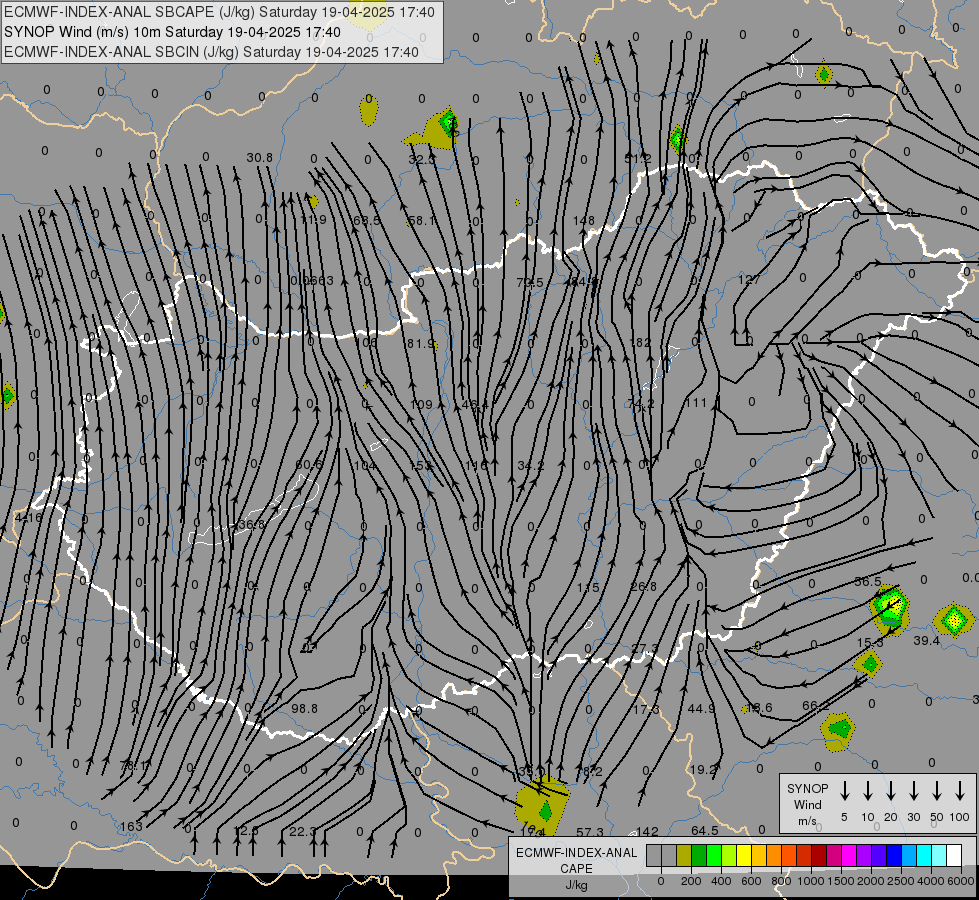
Task: Click the 10 m/s wind legend arrow
Action: [x=867, y=791]
